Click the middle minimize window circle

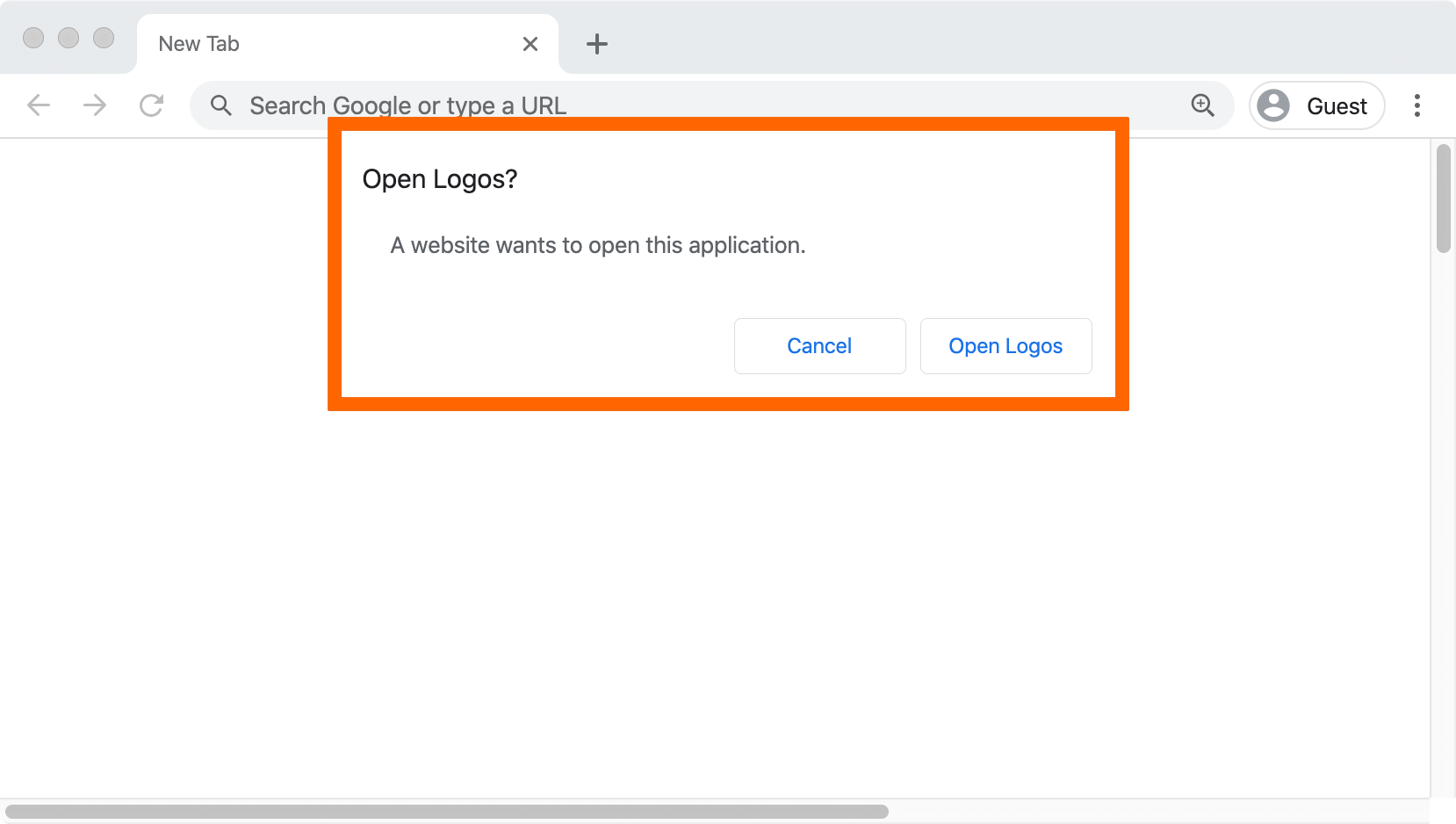click(68, 38)
